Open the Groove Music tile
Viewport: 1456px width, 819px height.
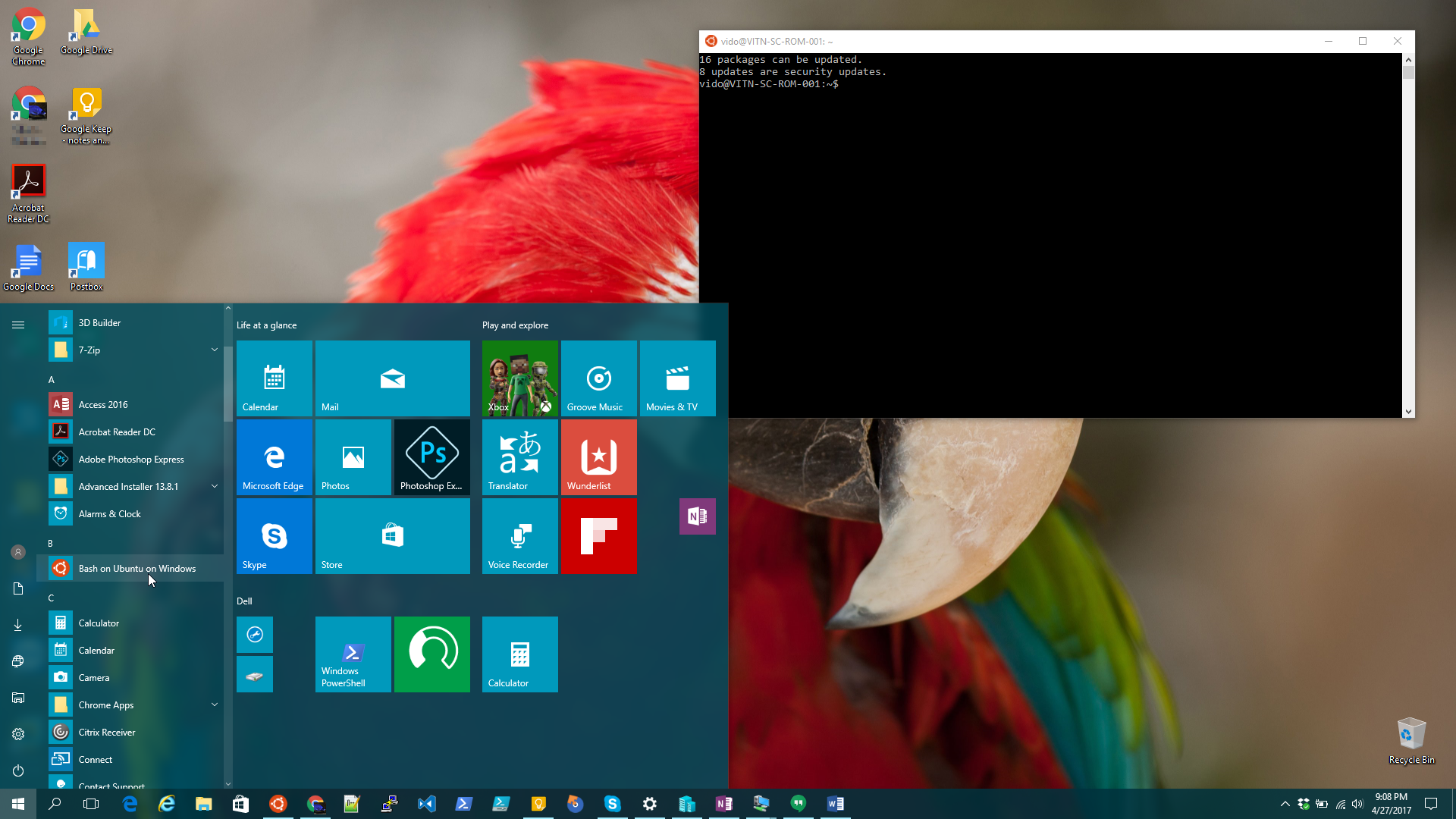click(x=598, y=378)
